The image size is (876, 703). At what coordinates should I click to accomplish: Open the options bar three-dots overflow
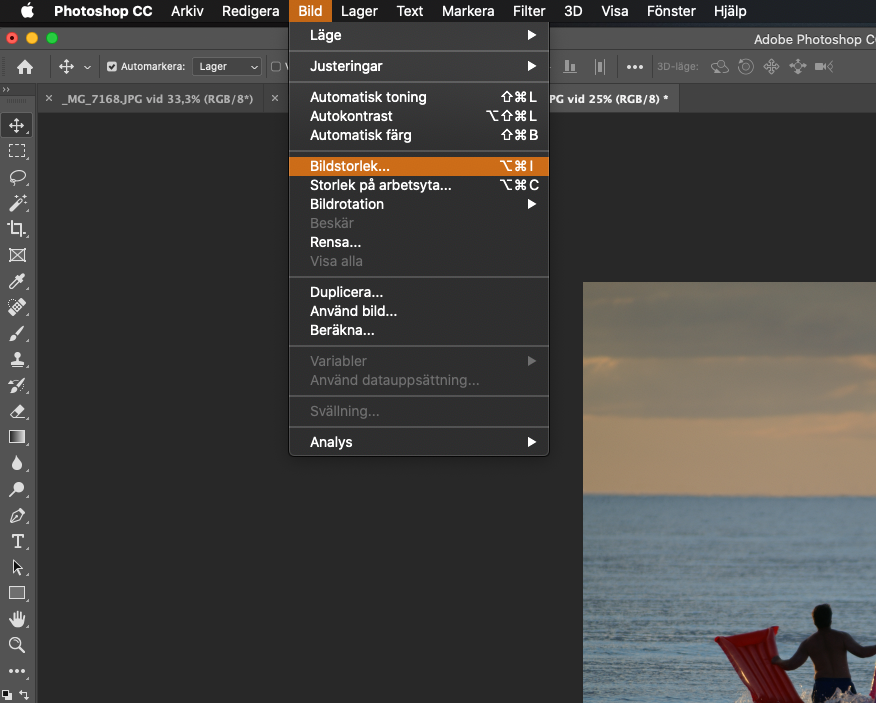pyautogui.click(x=635, y=67)
